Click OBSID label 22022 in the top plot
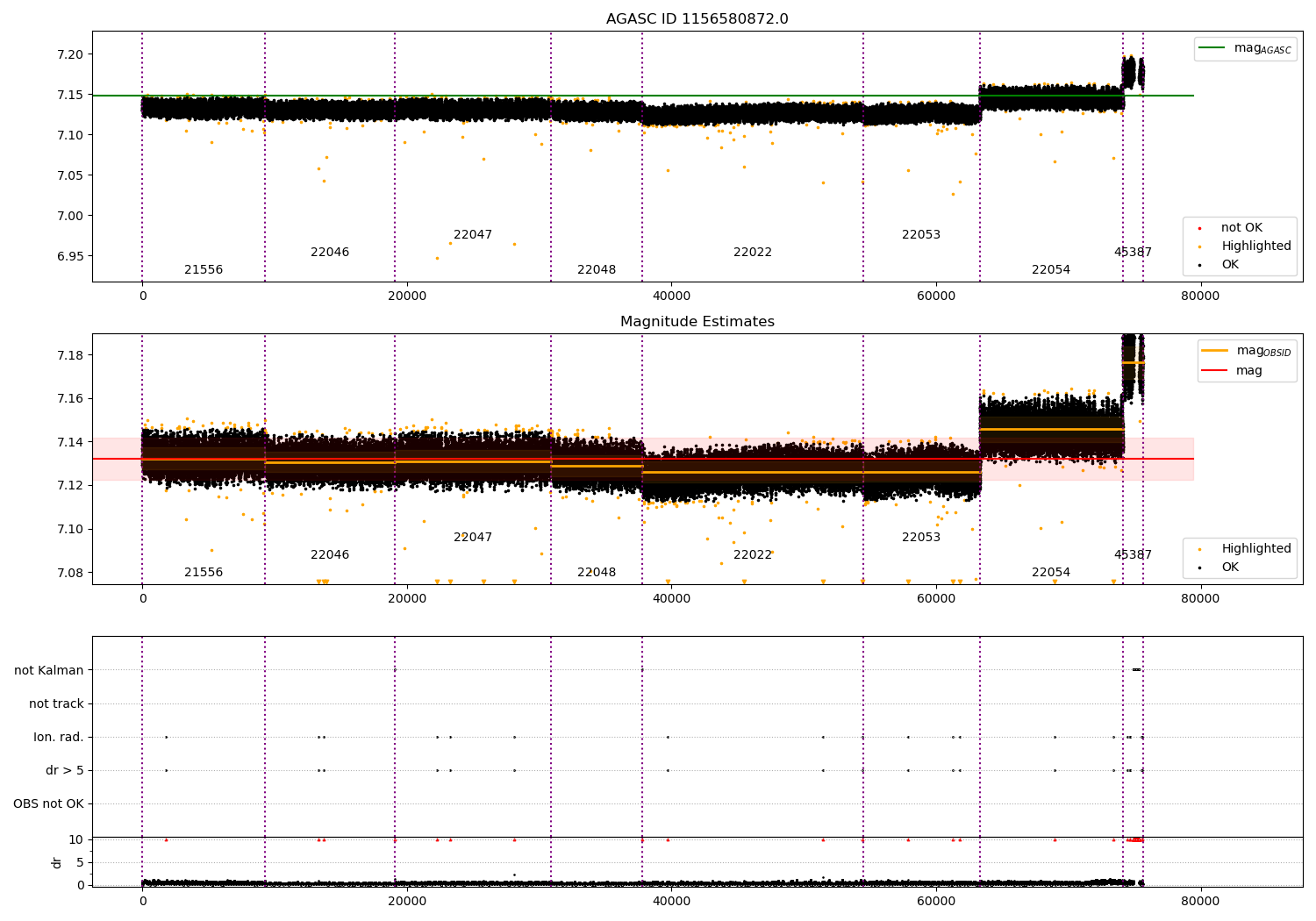 (x=753, y=253)
